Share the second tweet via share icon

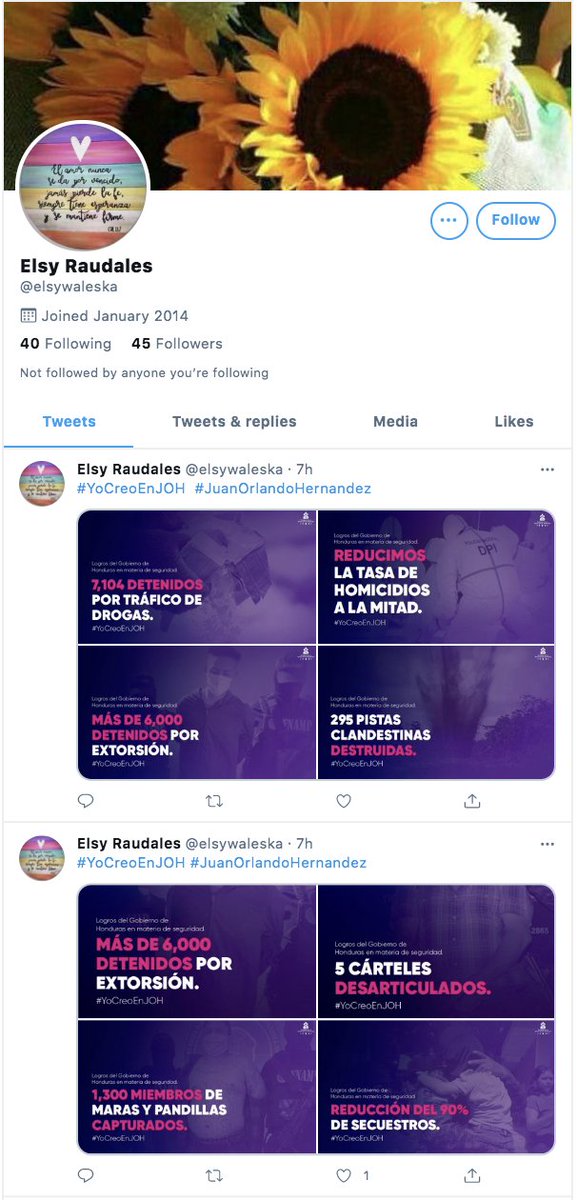pyautogui.click(x=472, y=1175)
